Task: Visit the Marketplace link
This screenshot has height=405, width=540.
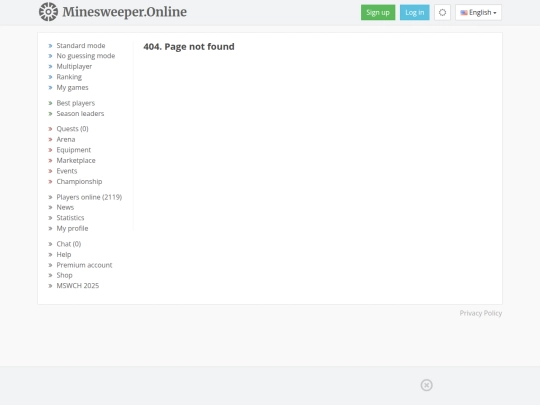Action: [x=76, y=160]
